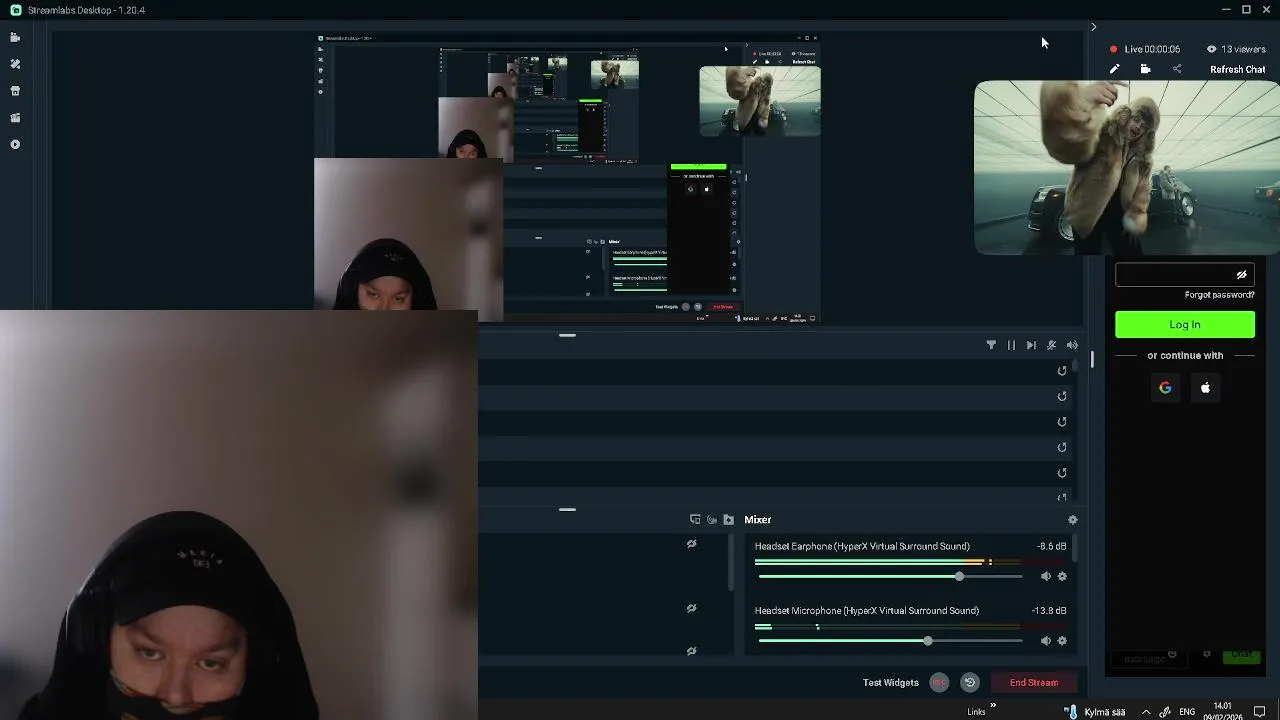Click Refresh Chat
Screen dimensions: 1280x720
pos(1237,69)
